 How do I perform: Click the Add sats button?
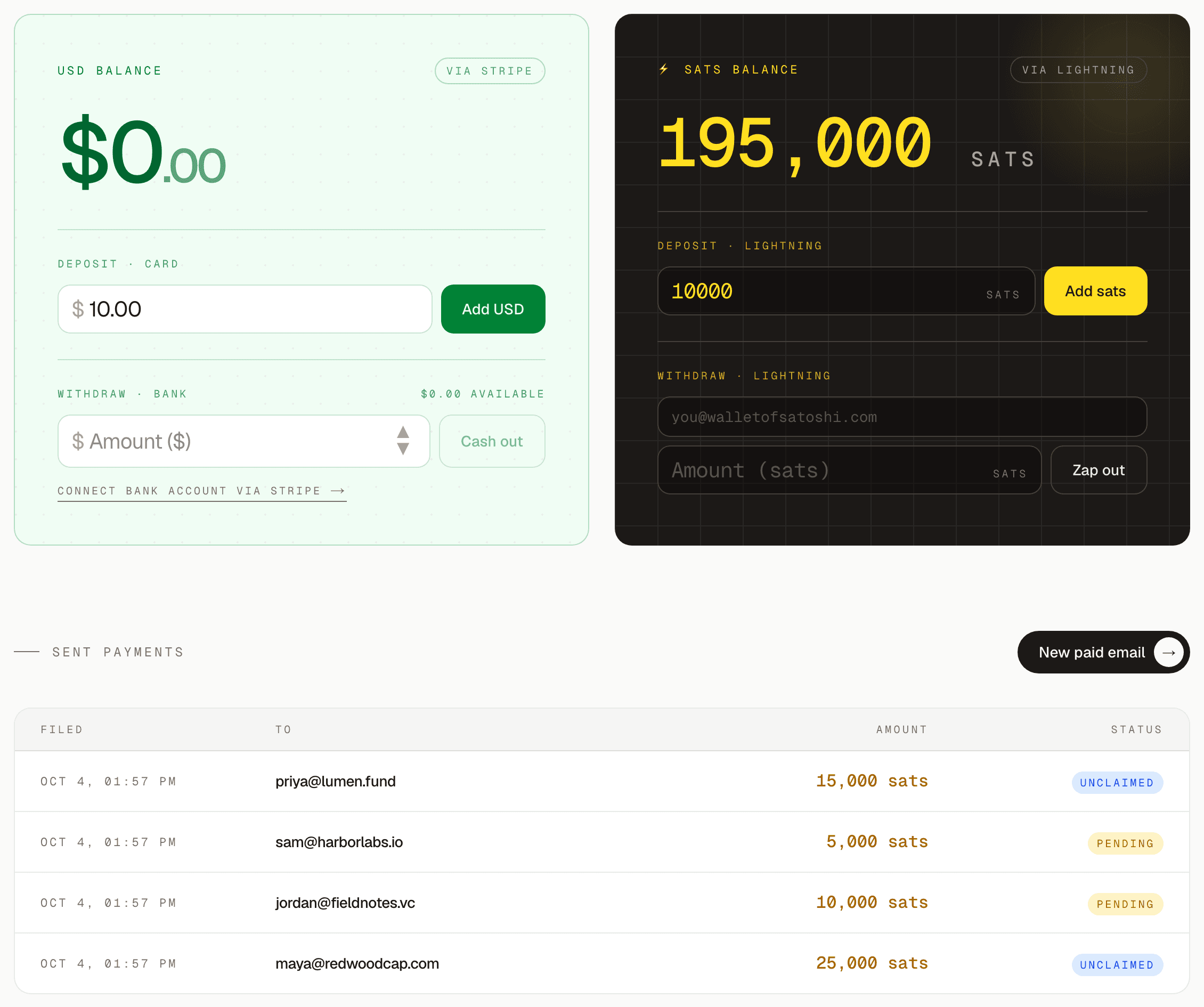pyautogui.click(x=1095, y=291)
